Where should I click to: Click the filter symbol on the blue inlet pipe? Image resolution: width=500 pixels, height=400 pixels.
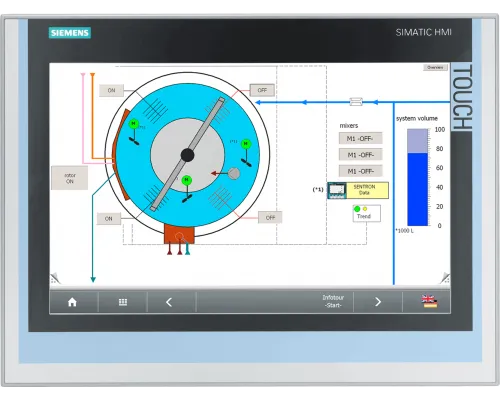click(356, 102)
